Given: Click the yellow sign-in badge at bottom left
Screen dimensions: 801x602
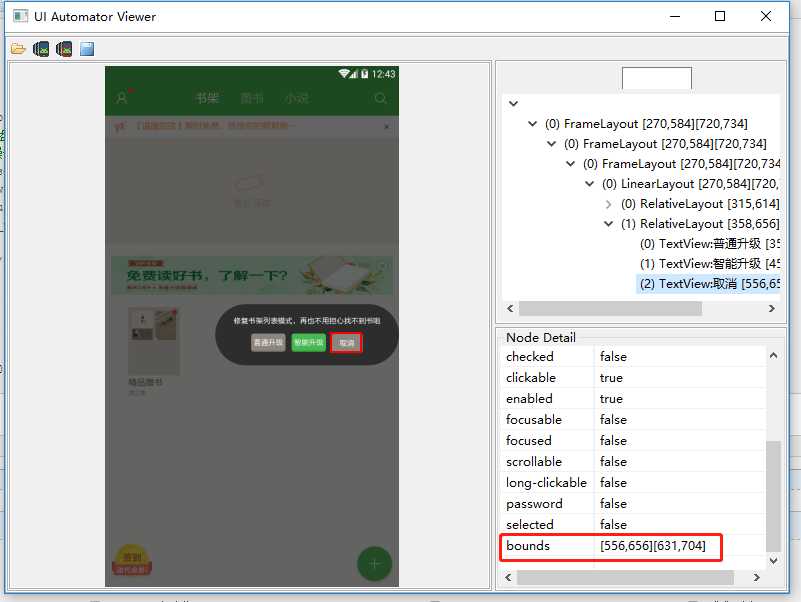Looking at the screenshot, I should [132, 560].
